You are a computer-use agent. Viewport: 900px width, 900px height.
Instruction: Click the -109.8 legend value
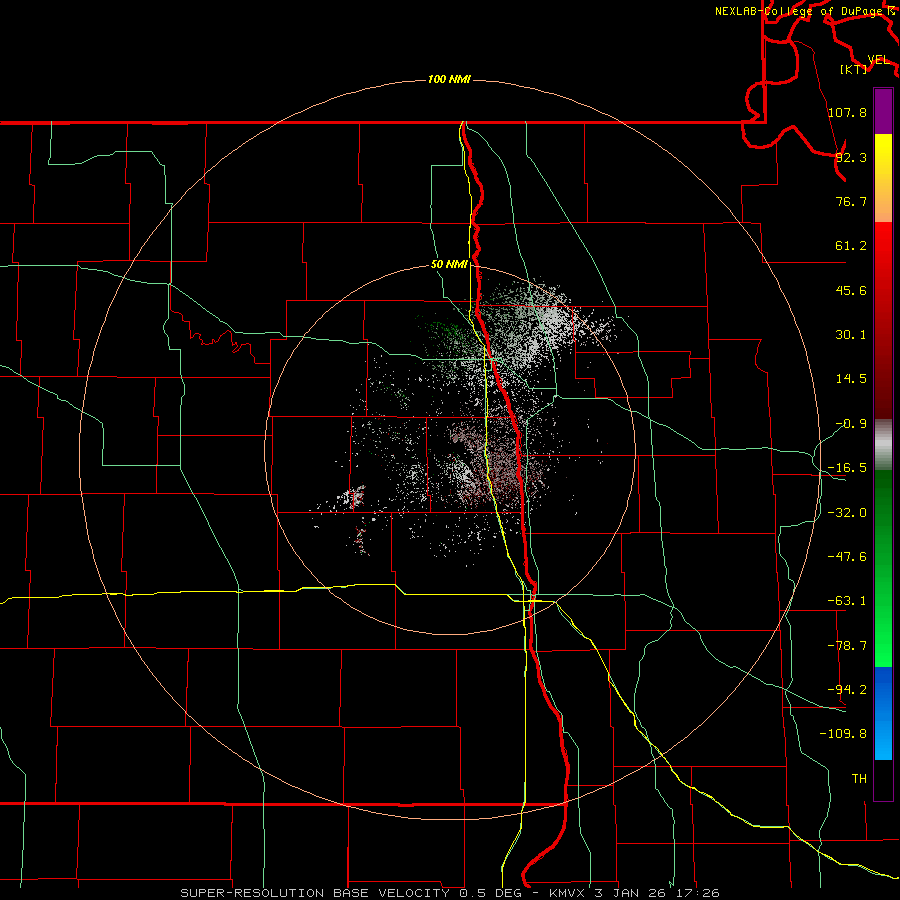pos(843,734)
